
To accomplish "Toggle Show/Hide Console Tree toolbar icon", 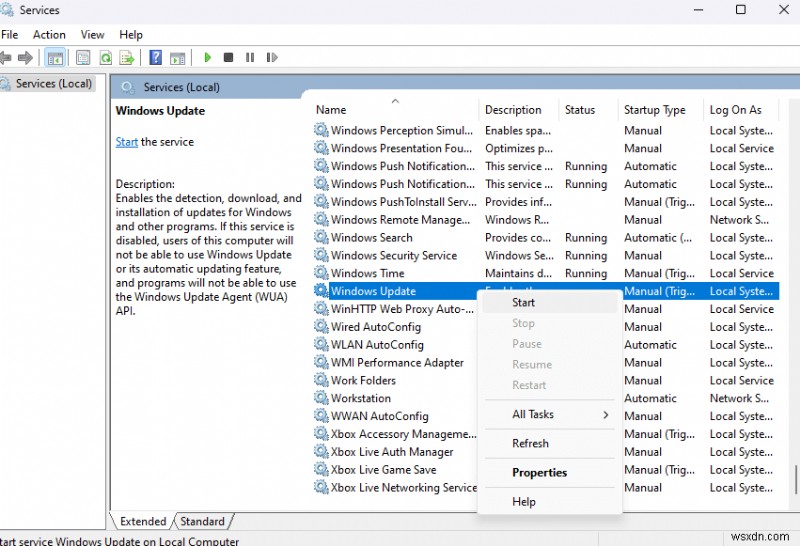I will point(55,58).
